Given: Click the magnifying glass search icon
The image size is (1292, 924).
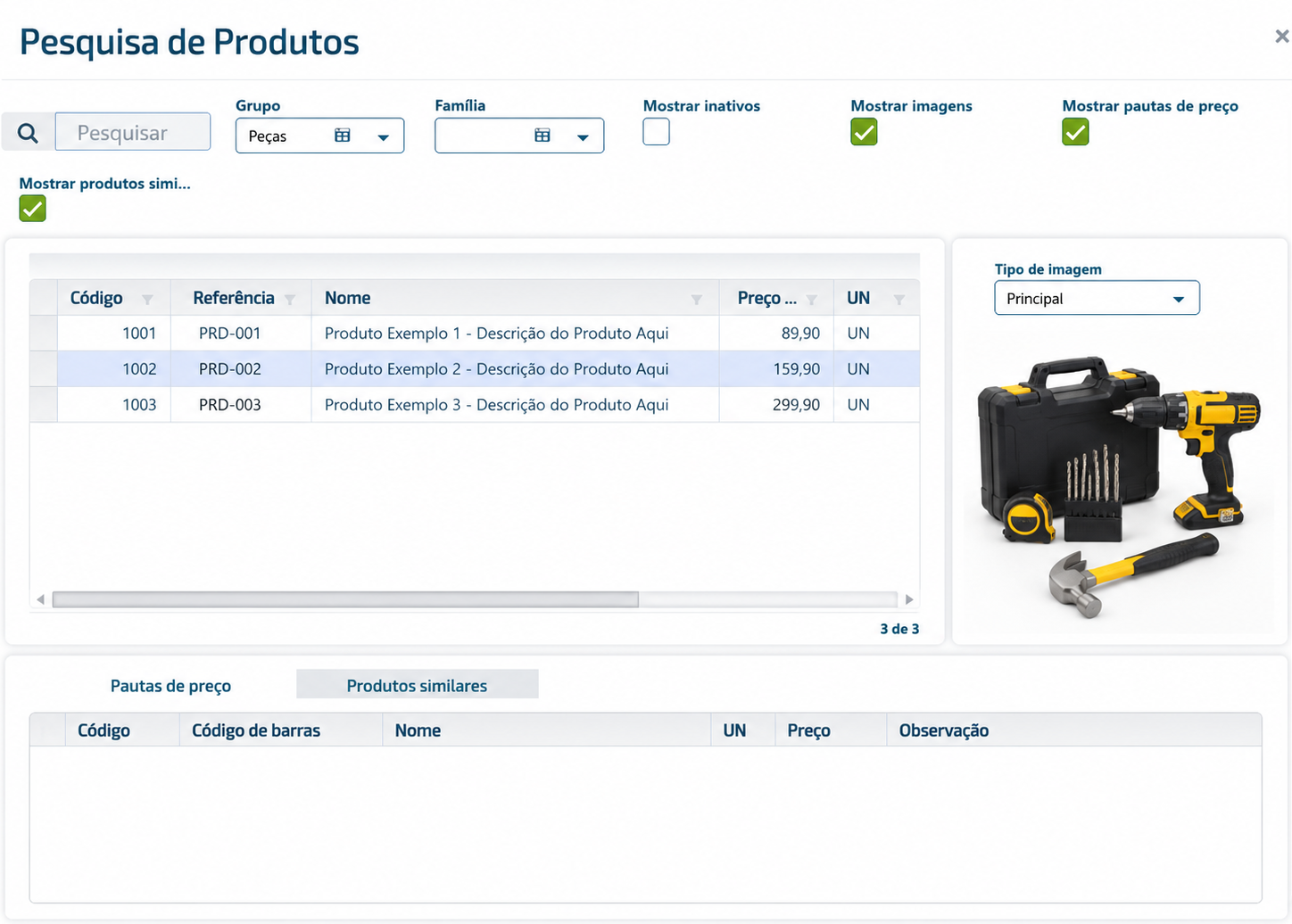Looking at the screenshot, I should [28, 133].
